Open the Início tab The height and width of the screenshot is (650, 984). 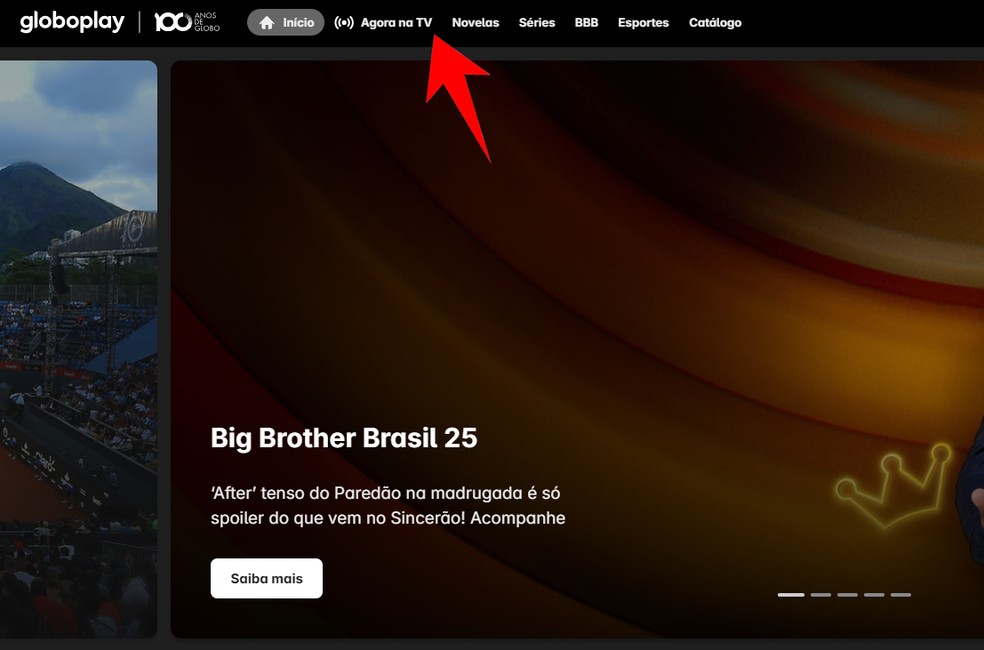point(286,23)
